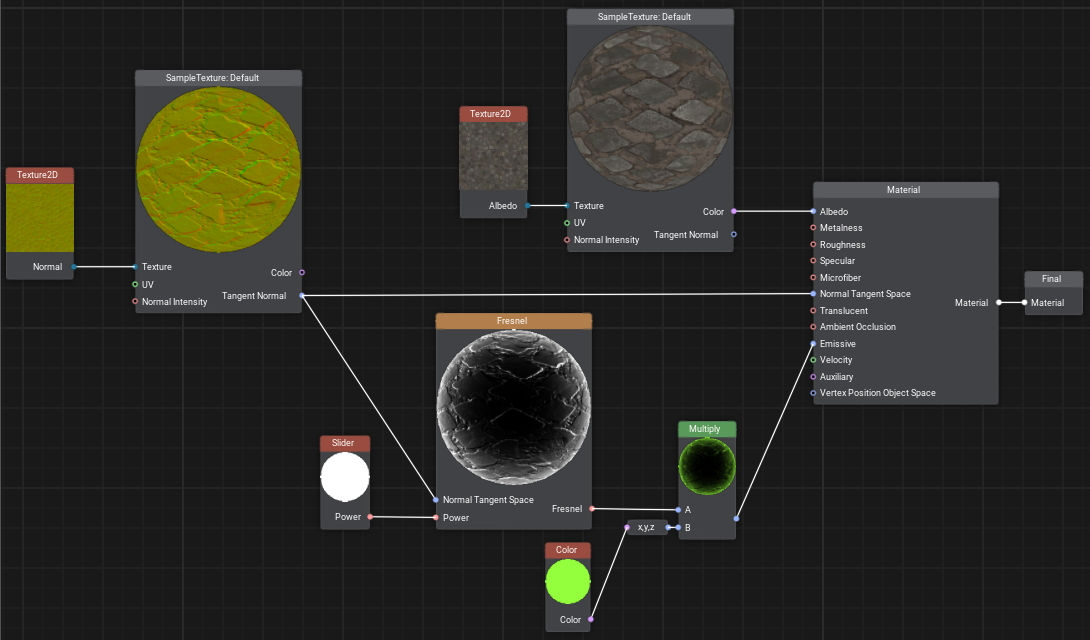Click the Roughness input port on Material node
Viewport: 1090px width, 640px height.
813,244
